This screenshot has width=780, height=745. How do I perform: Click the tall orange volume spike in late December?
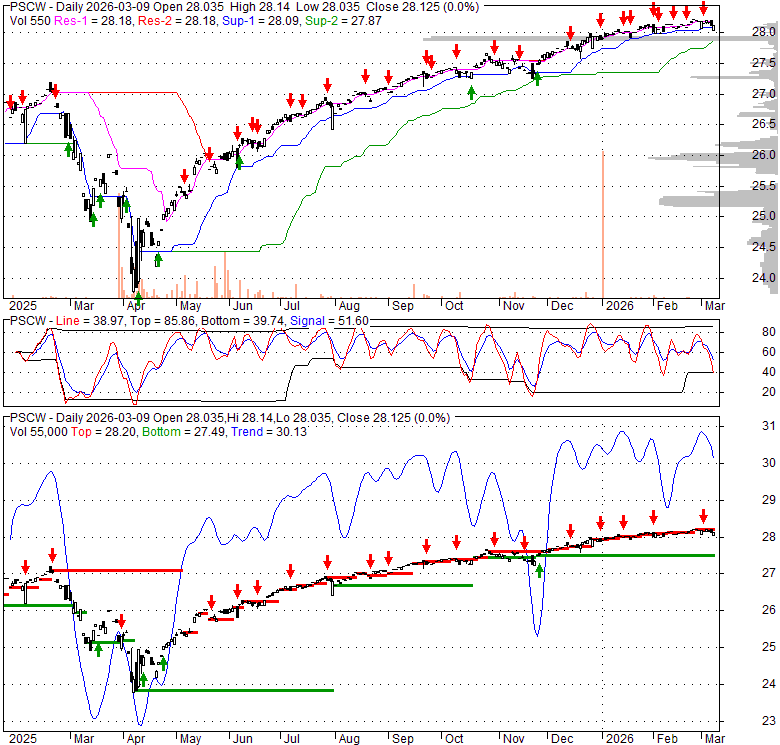coord(603,222)
